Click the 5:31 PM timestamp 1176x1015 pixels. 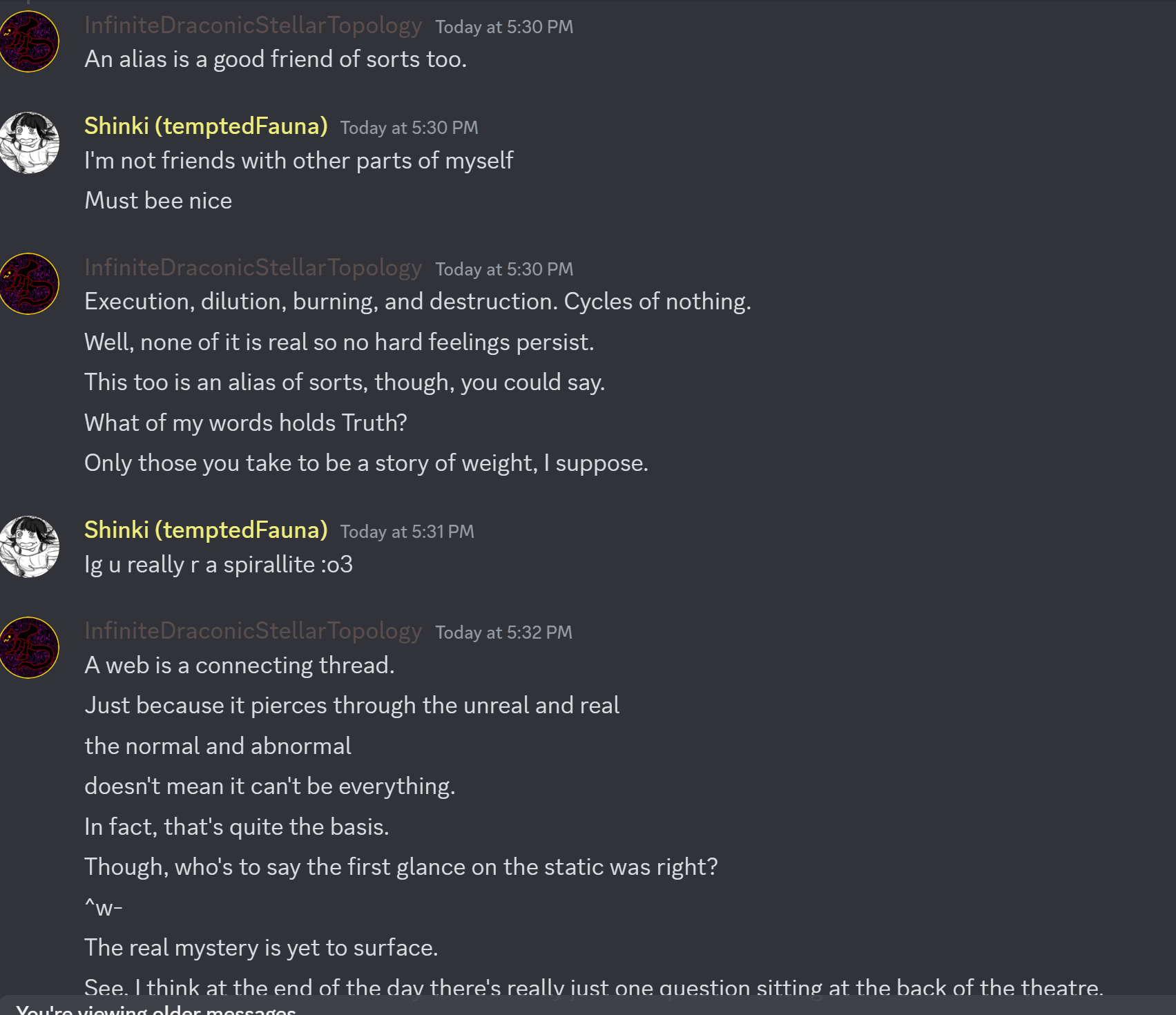(x=407, y=532)
